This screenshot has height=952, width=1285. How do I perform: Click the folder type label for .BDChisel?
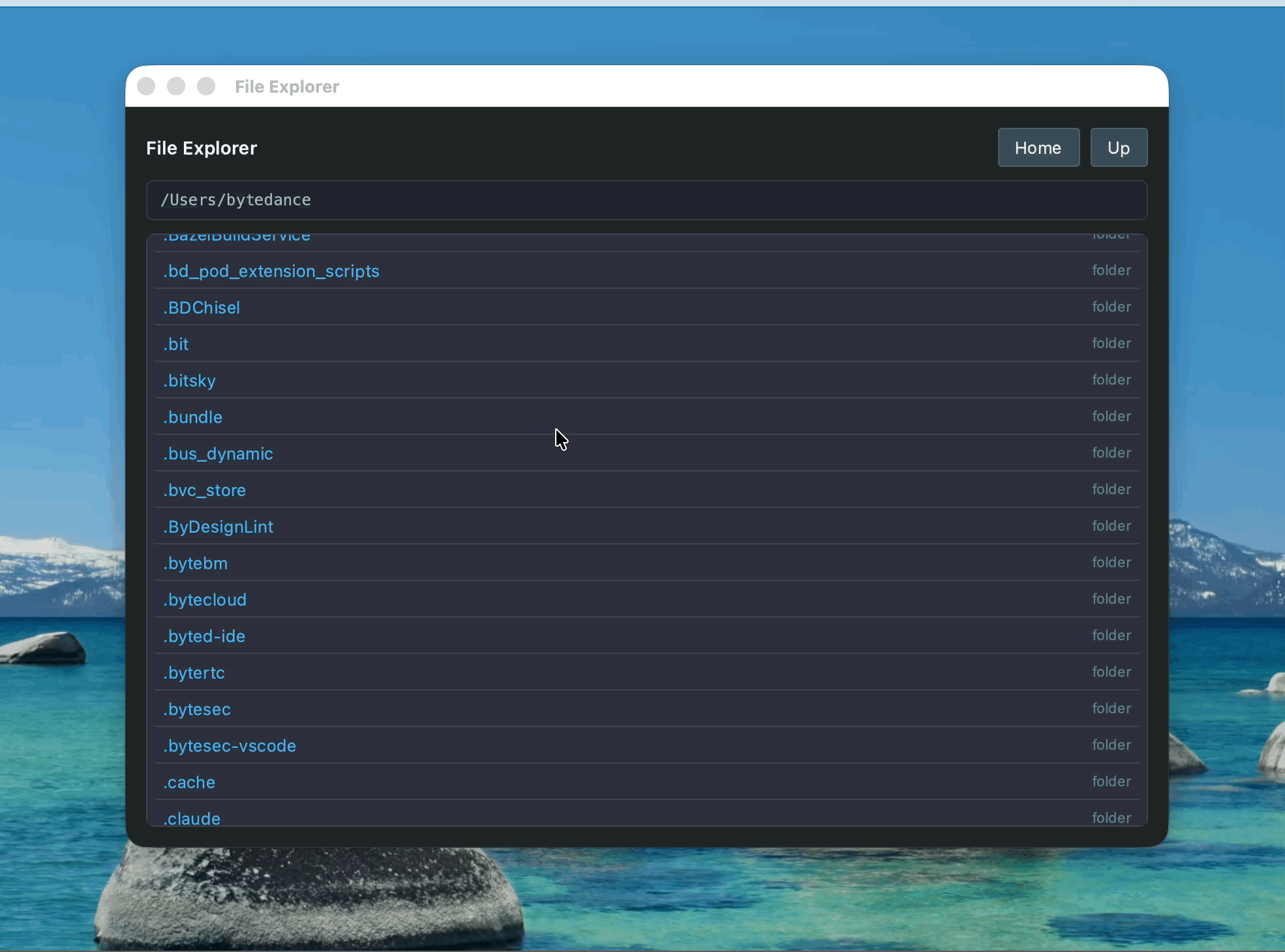coord(1111,307)
